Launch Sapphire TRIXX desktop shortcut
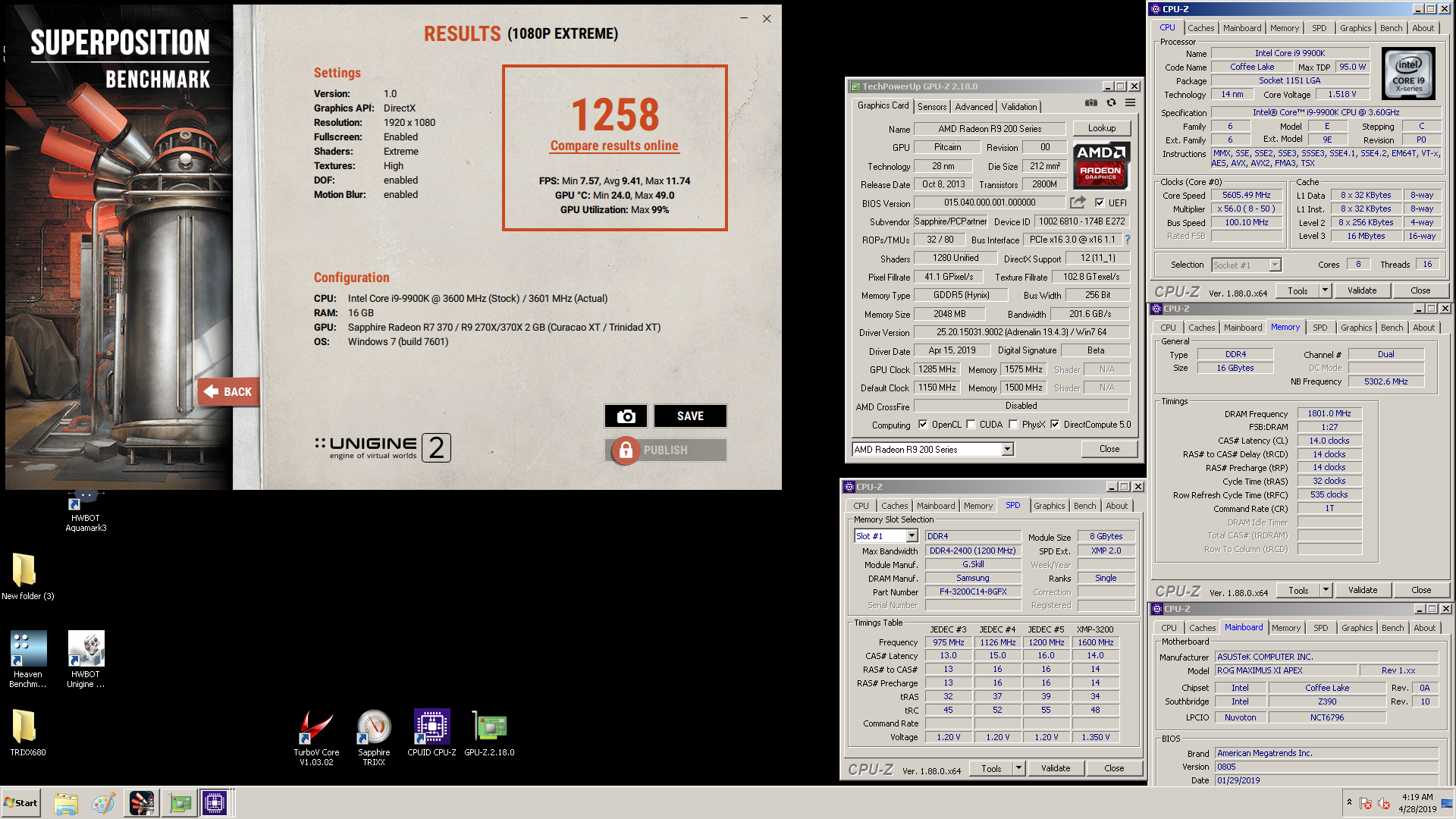The image size is (1456, 819). (x=374, y=738)
